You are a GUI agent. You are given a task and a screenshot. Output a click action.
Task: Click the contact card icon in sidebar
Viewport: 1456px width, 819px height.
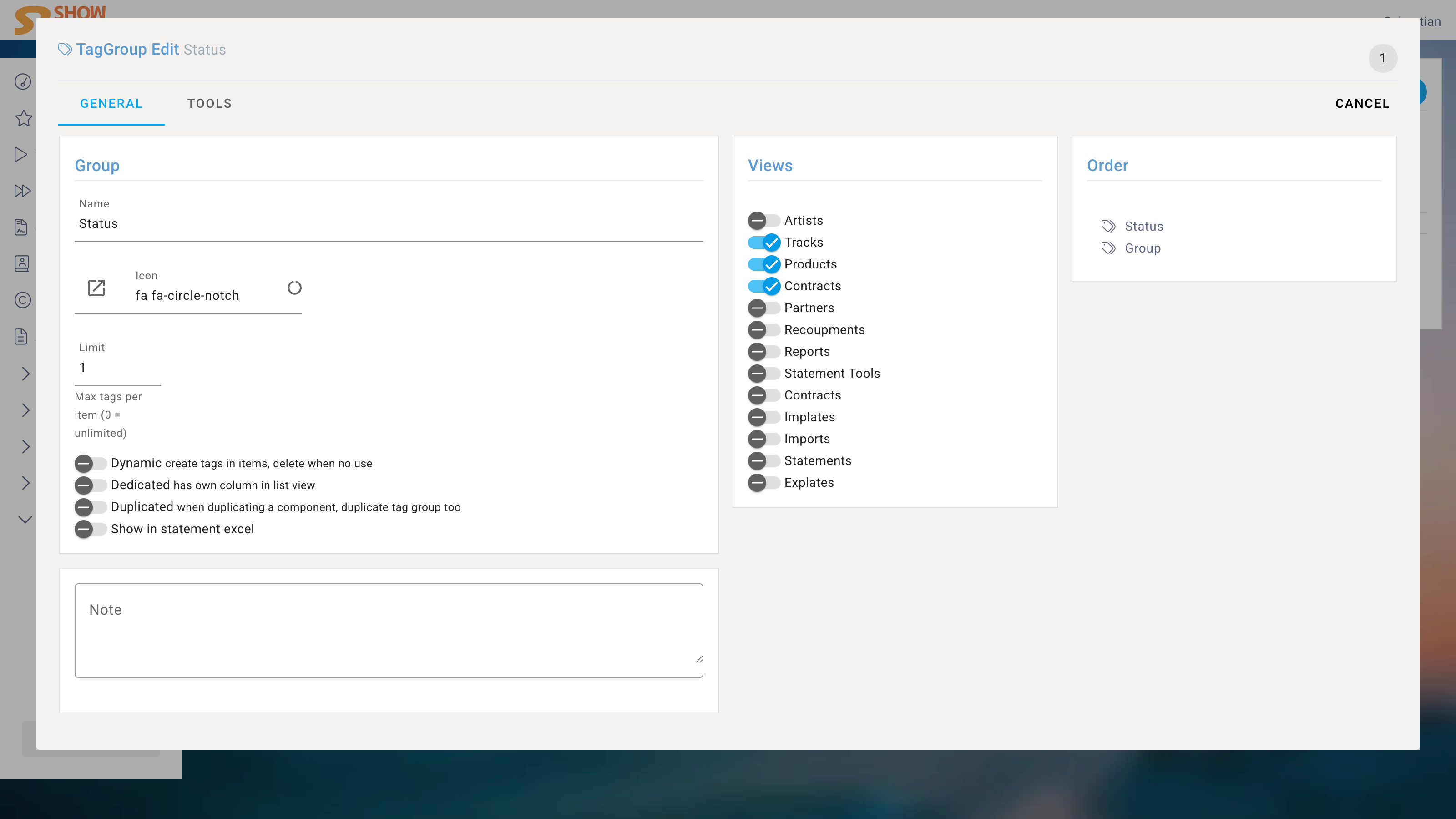(21, 263)
